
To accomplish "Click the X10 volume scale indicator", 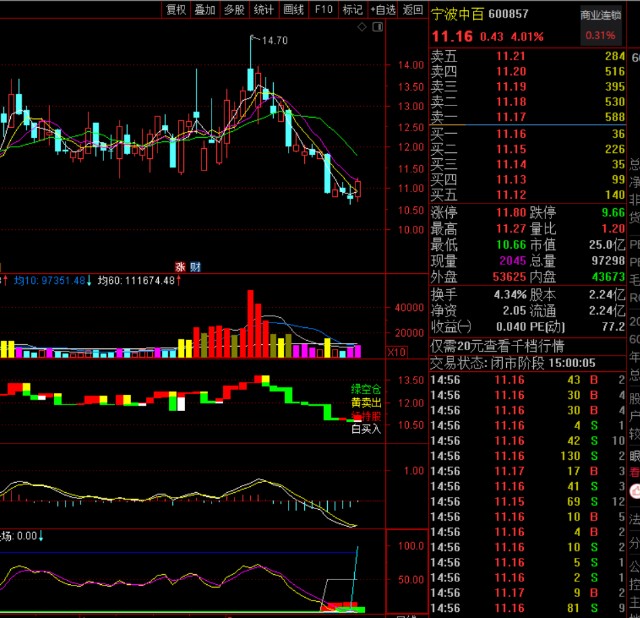I will (369, 352).
